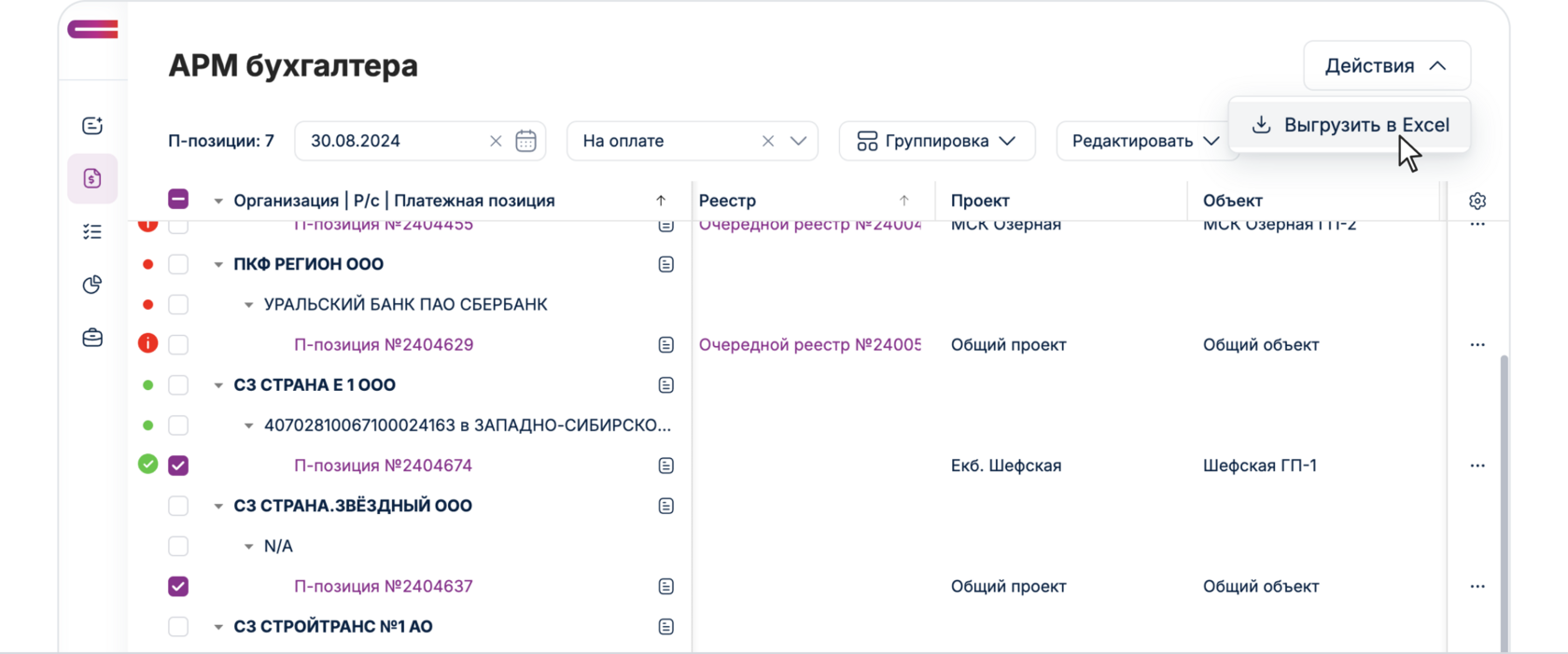Open the Группировка dropdown
This screenshot has width=1568, height=654.
coord(936,141)
